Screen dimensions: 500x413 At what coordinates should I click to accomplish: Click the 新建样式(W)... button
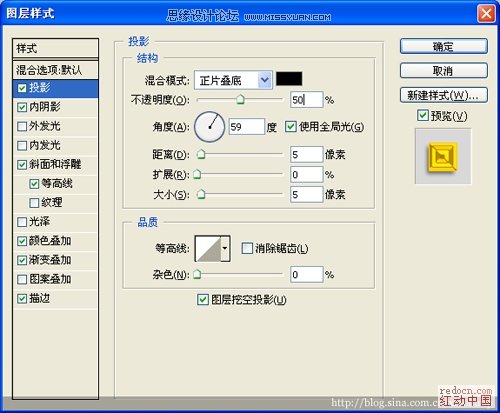444,95
